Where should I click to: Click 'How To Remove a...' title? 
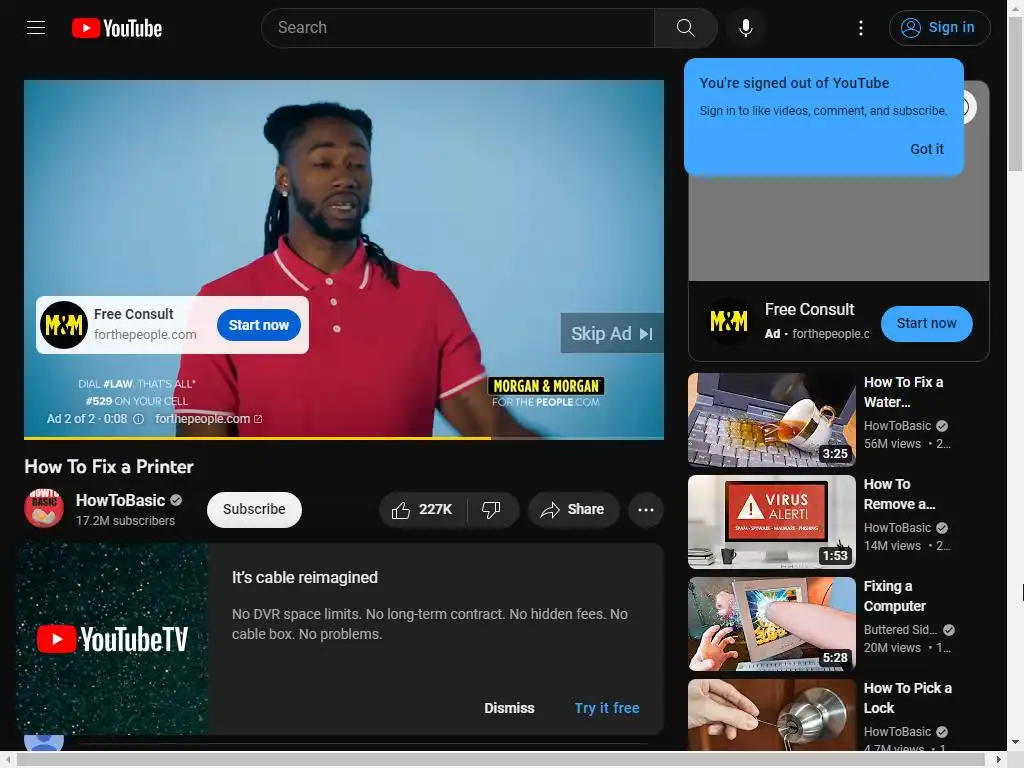point(899,494)
